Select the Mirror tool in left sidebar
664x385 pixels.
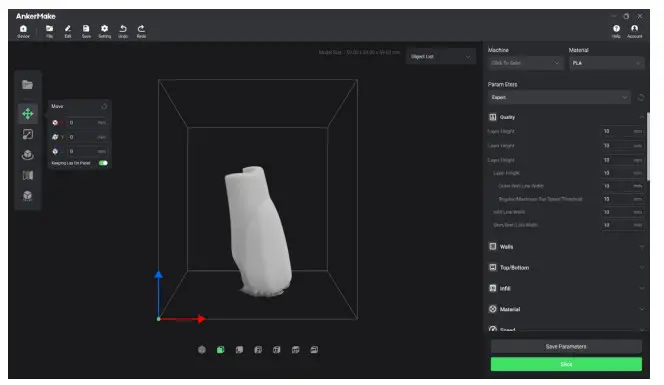pyautogui.click(x=28, y=175)
